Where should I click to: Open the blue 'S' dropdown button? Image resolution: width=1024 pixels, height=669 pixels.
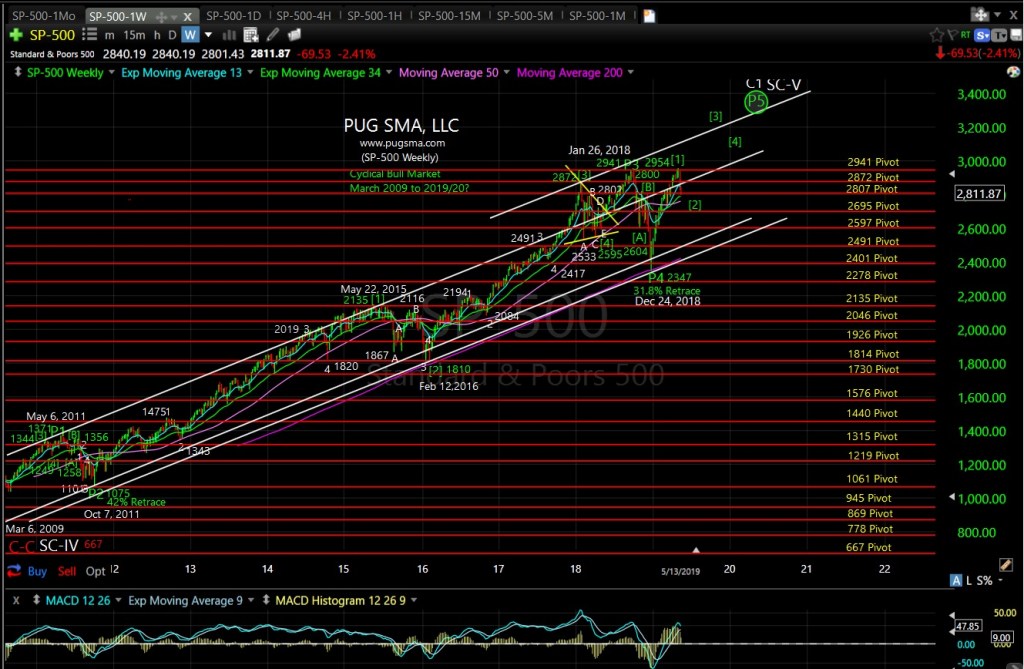coord(982,35)
